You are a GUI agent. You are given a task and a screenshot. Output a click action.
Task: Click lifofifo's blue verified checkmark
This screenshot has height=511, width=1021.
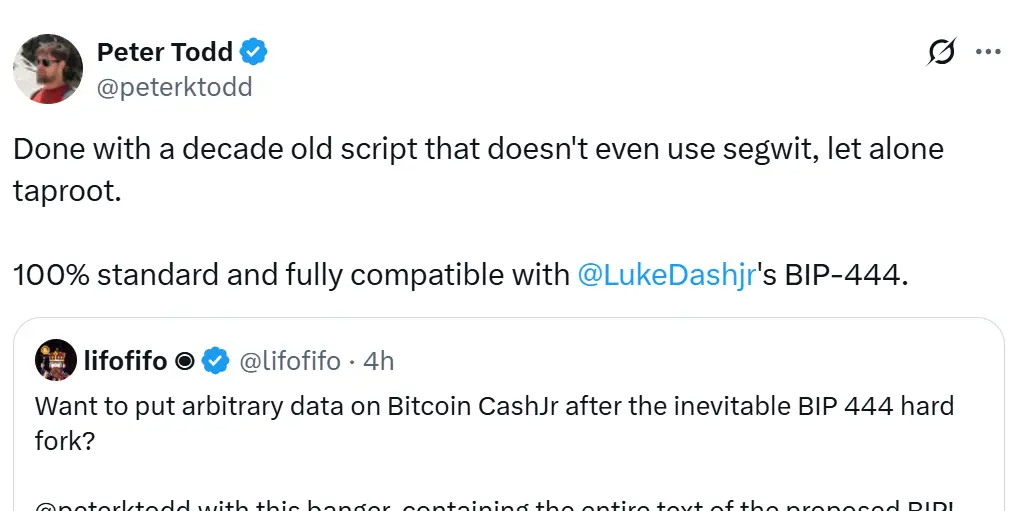click(x=215, y=361)
